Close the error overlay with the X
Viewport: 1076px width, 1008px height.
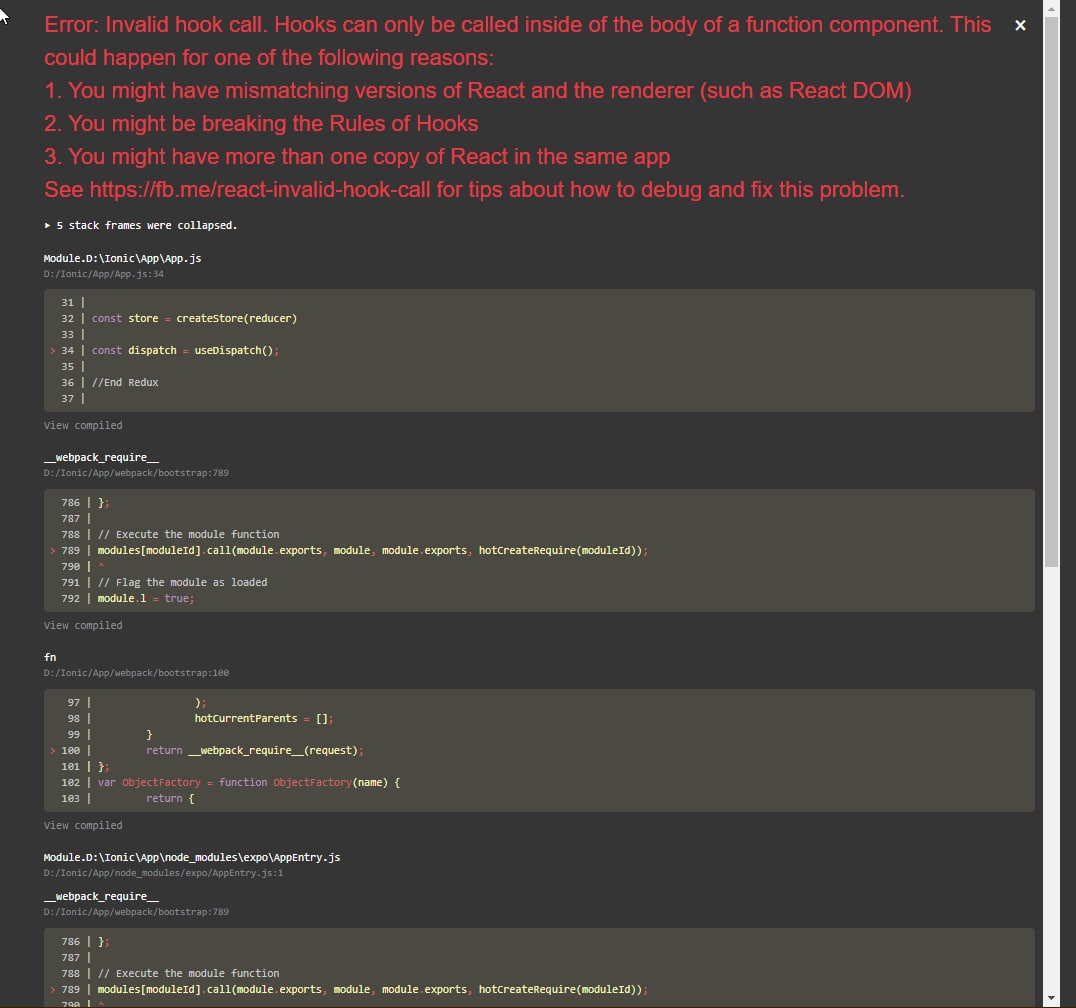click(x=1020, y=26)
